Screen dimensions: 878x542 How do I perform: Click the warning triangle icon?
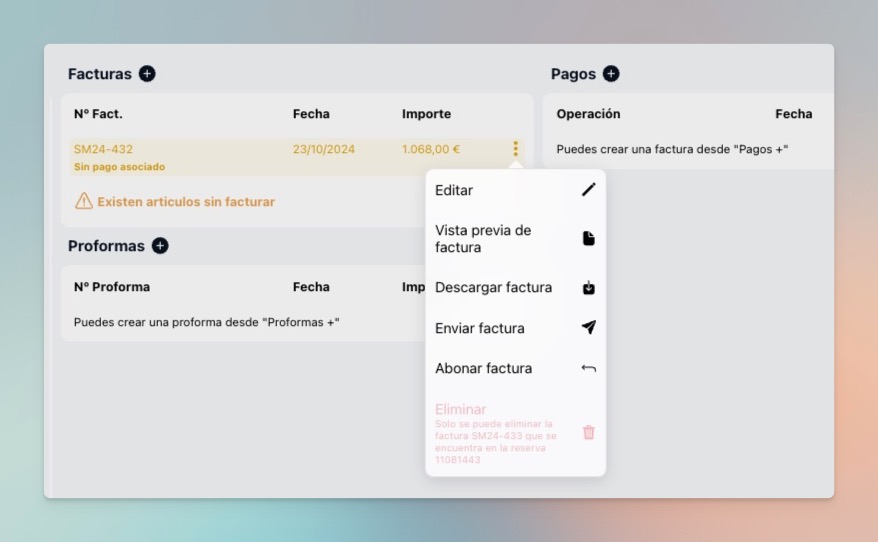[x=84, y=202]
